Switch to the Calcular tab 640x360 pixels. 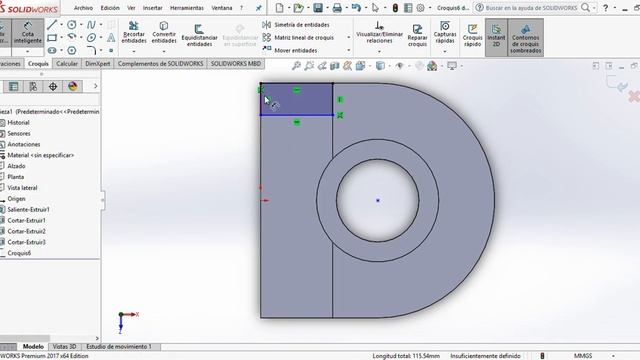[x=67, y=64]
